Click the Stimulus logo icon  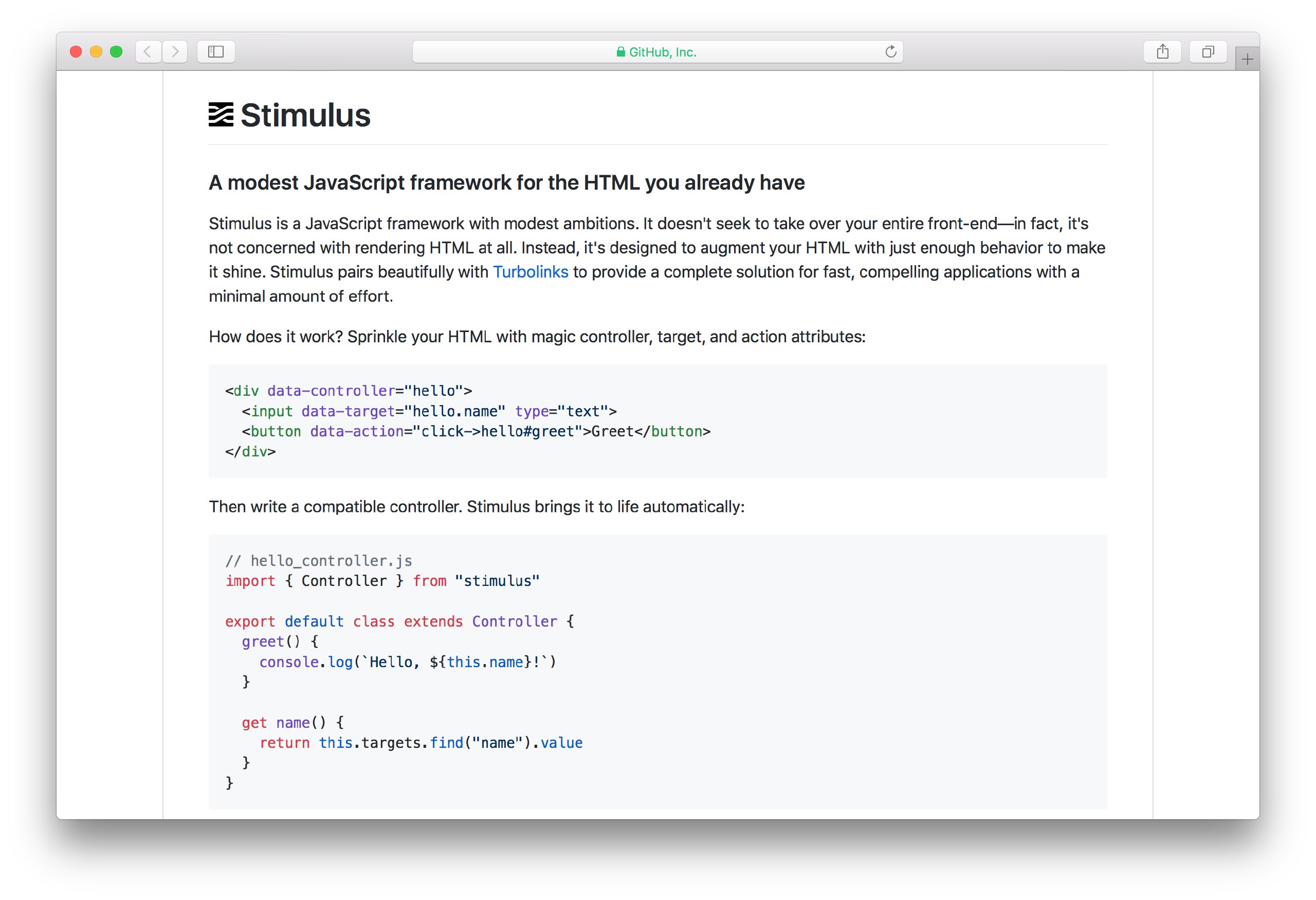(221, 115)
